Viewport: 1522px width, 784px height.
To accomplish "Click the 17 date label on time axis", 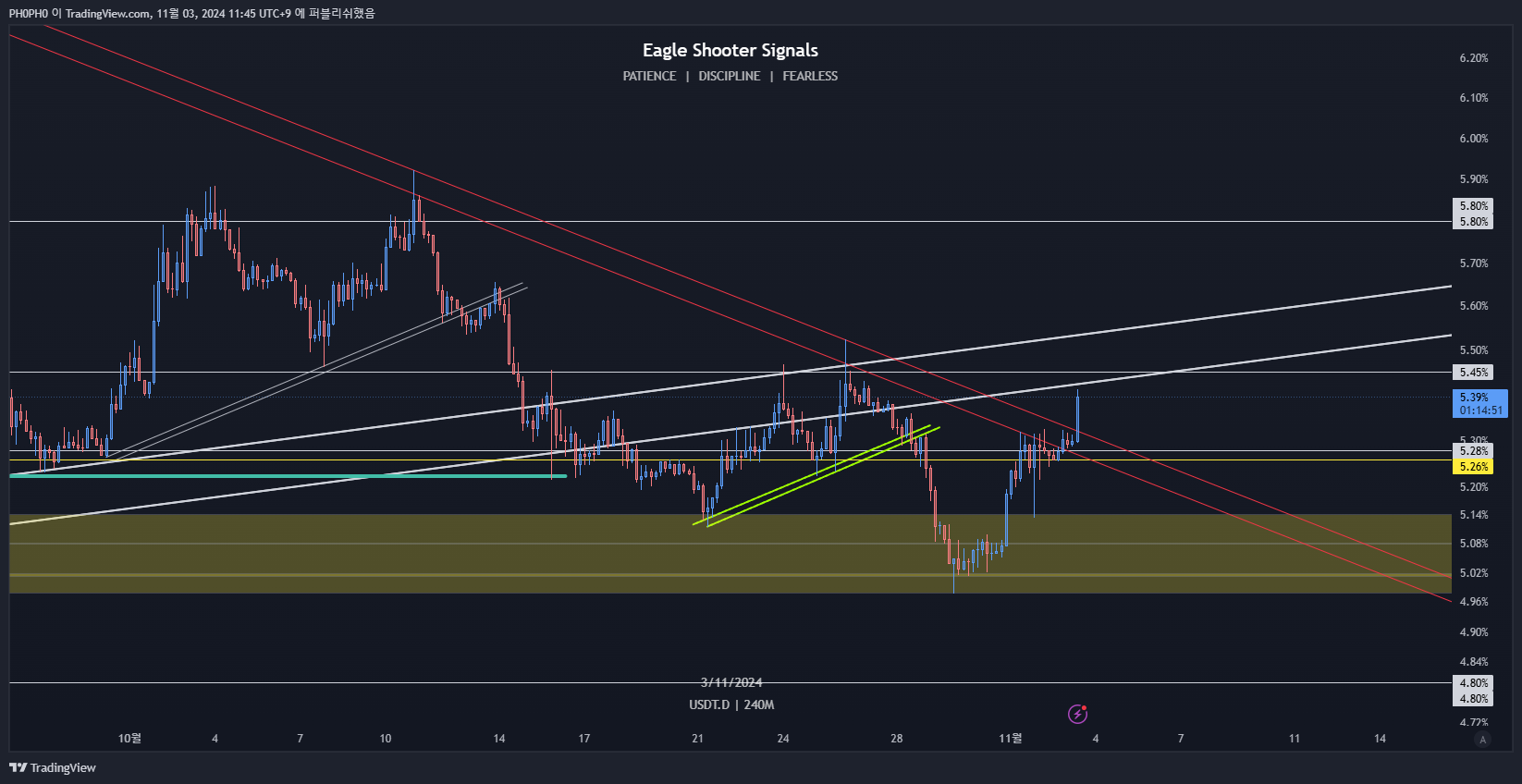I will pyautogui.click(x=584, y=739).
